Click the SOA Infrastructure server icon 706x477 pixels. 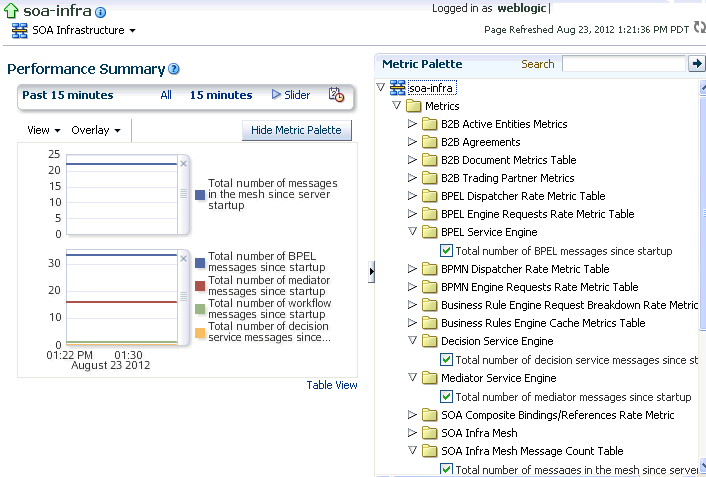(19, 31)
